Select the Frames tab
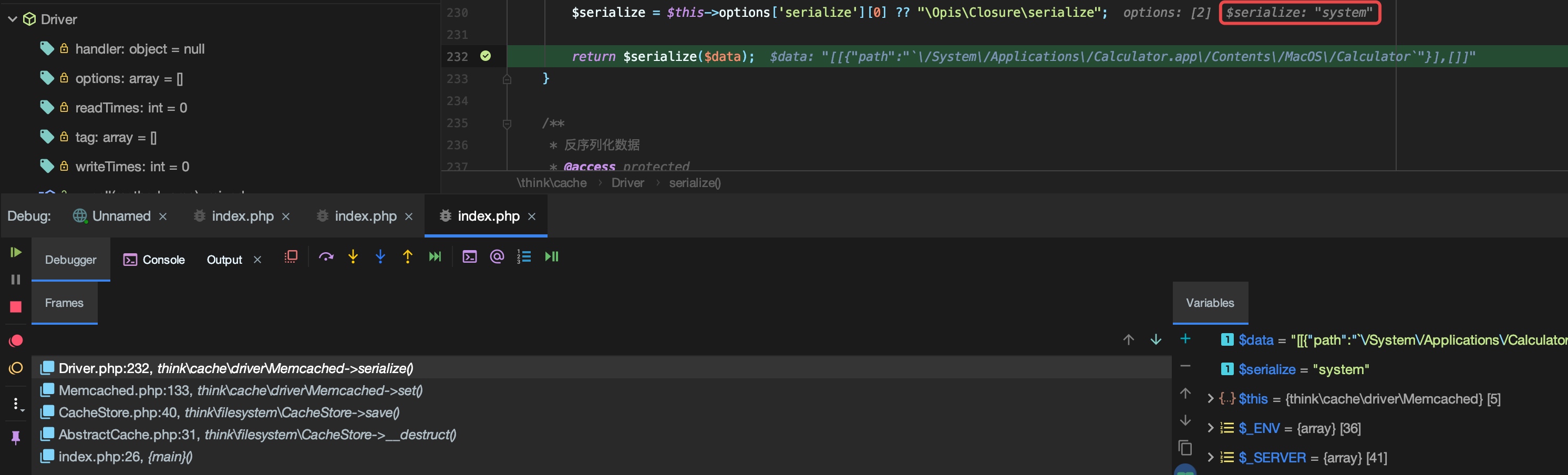 click(x=64, y=303)
